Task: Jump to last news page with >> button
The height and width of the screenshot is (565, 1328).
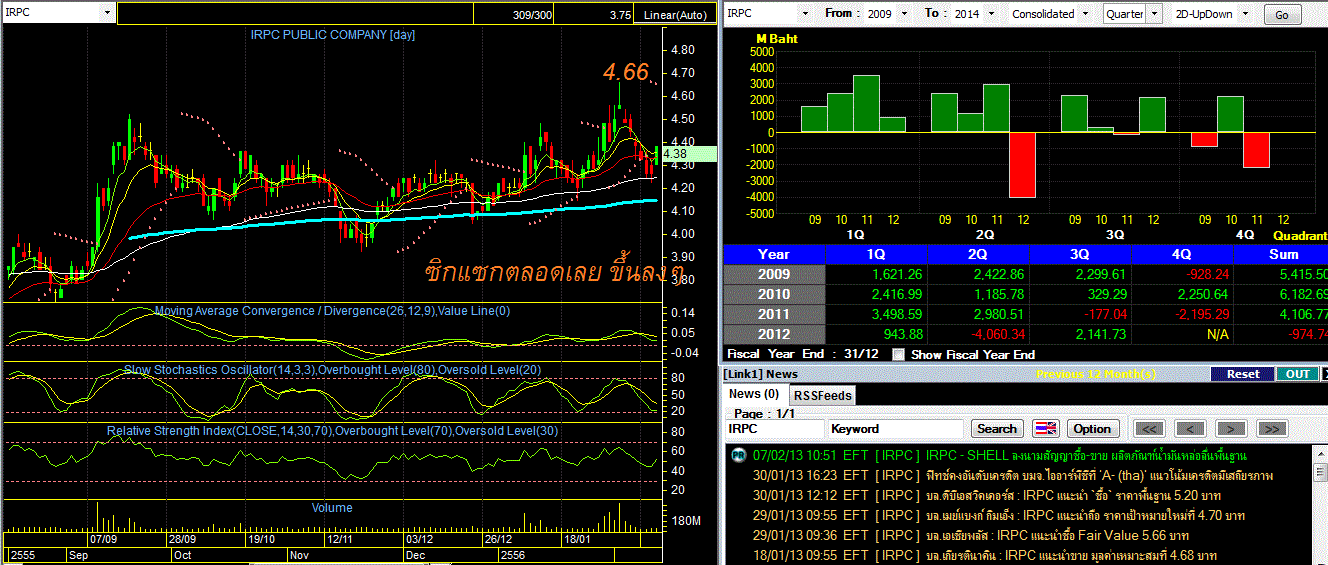Action: click(x=1271, y=428)
